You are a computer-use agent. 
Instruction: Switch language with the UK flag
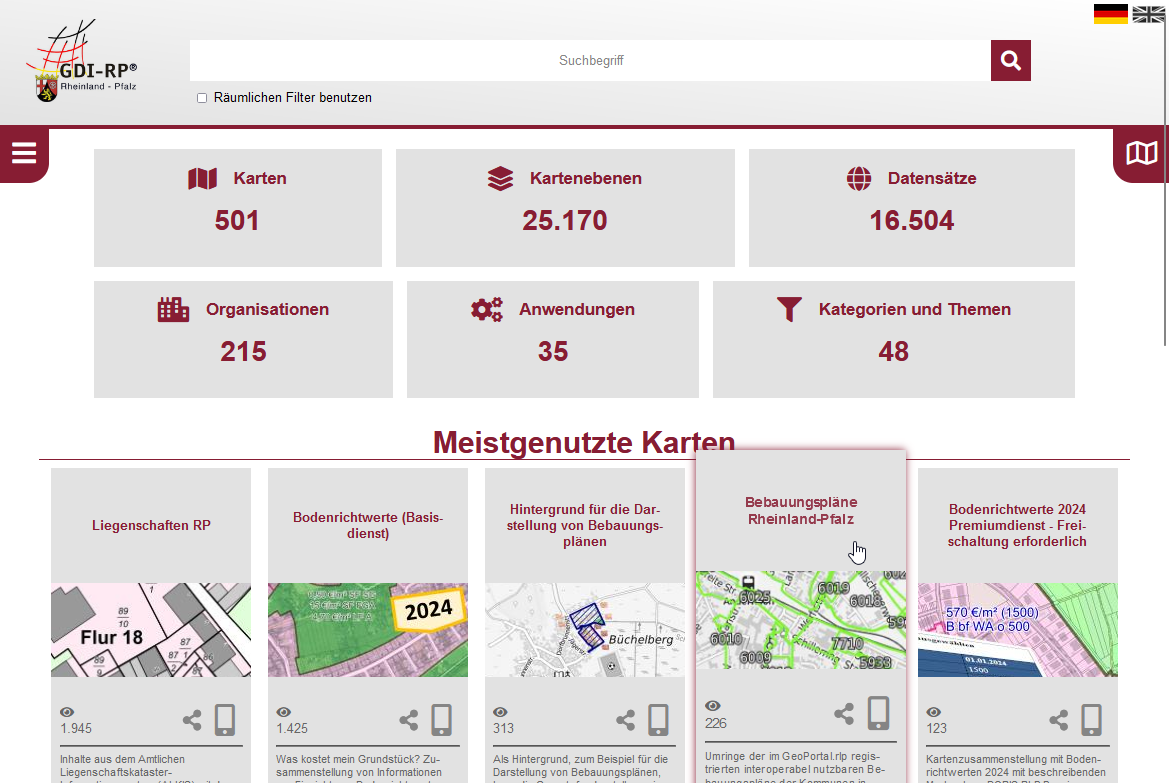(1148, 14)
